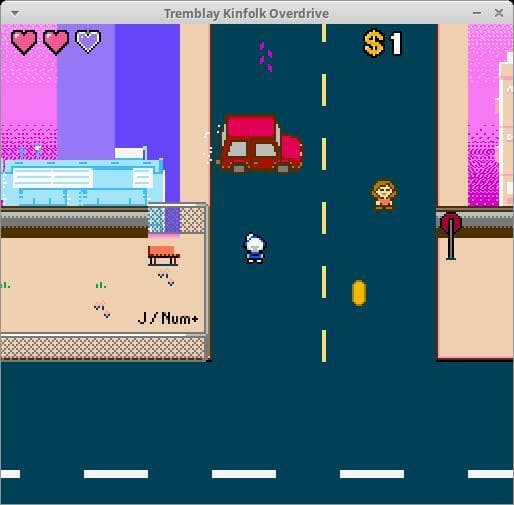Click the red car on the road
This screenshot has width=514, height=505.
pos(261,144)
